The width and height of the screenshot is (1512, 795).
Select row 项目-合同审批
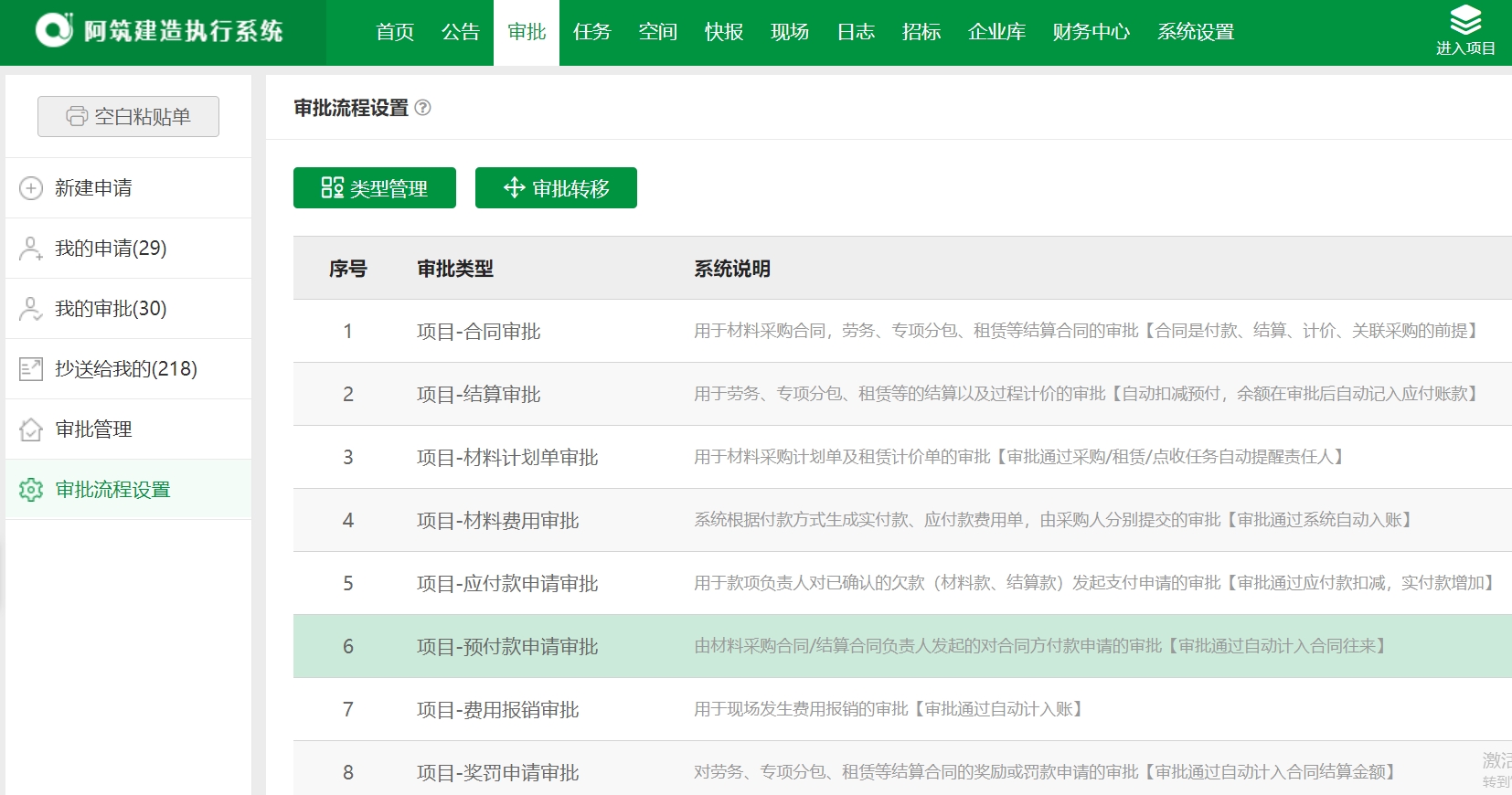tap(902, 331)
